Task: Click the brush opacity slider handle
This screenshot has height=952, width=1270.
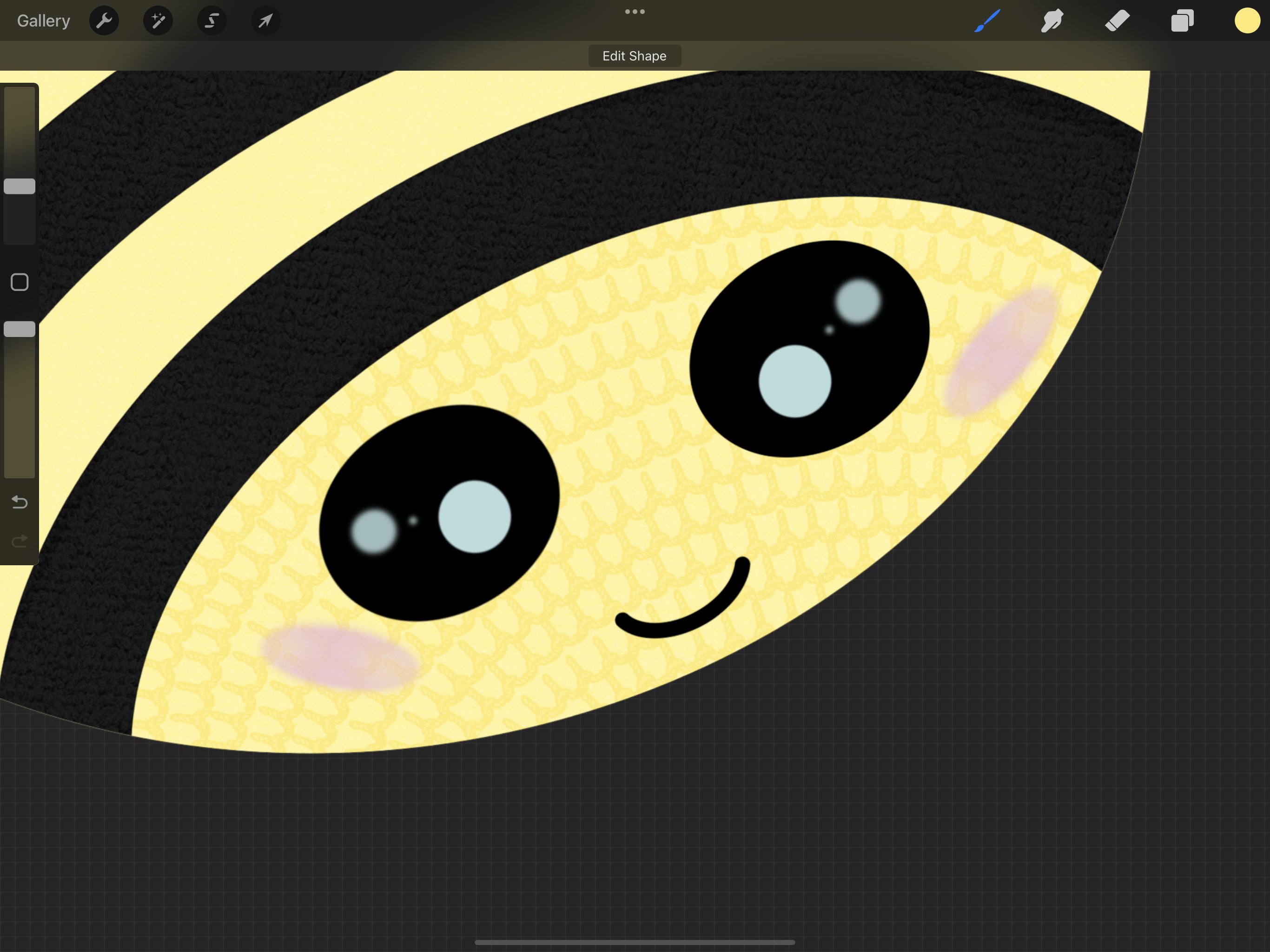Action: 20,329
